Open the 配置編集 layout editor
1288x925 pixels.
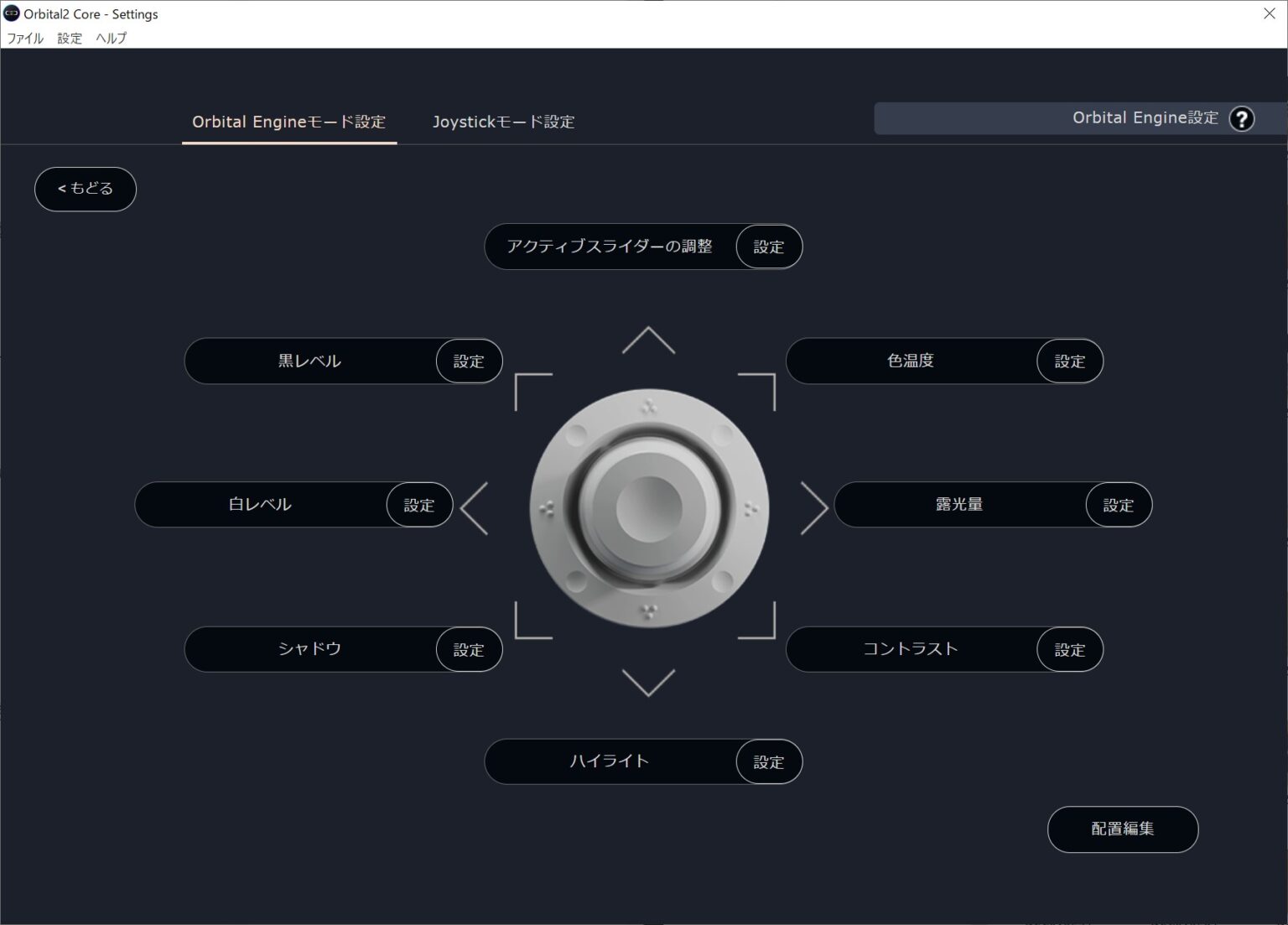coord(1122,829)
